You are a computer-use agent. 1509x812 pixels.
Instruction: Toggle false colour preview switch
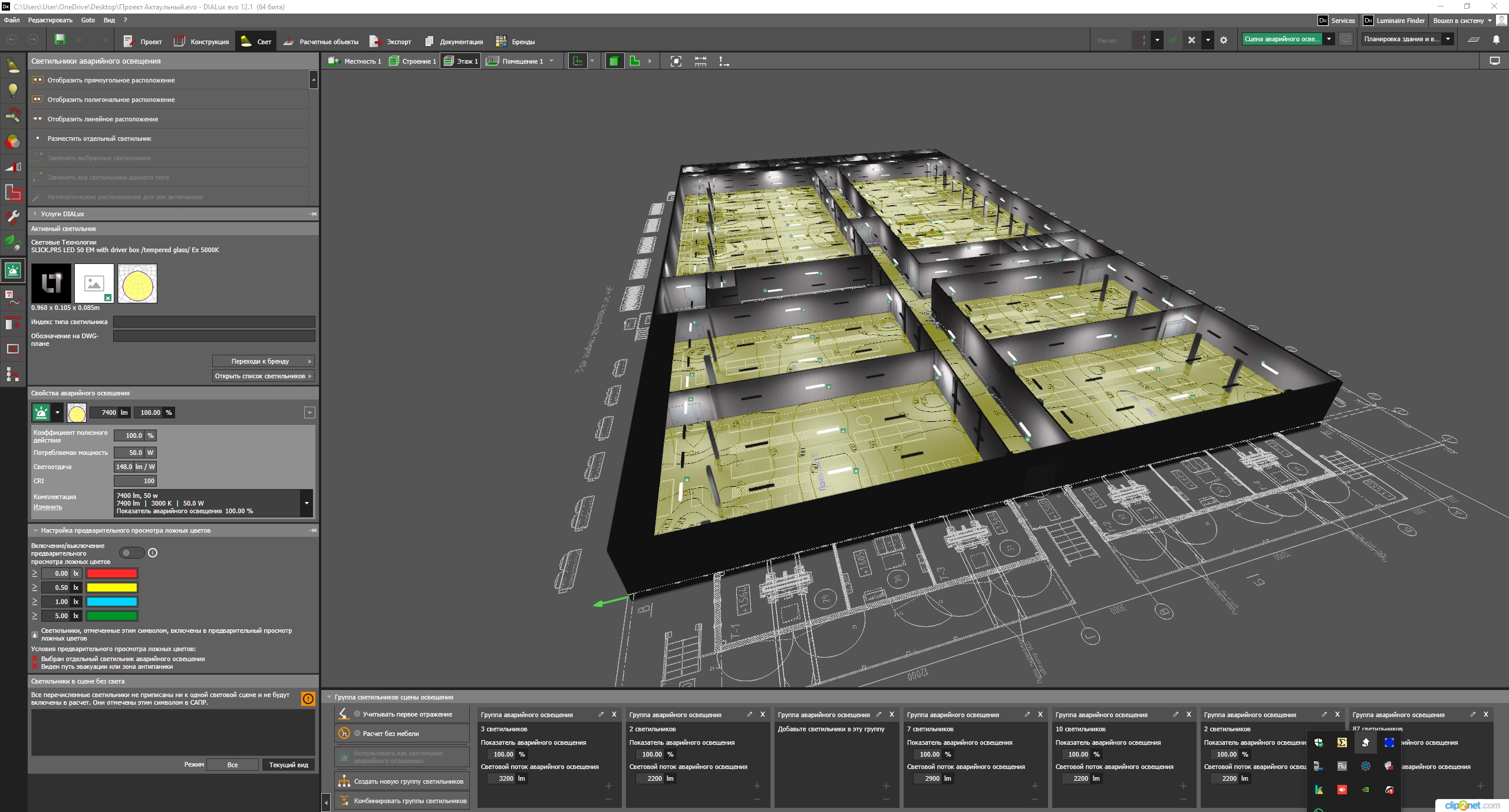pos(131,553)
